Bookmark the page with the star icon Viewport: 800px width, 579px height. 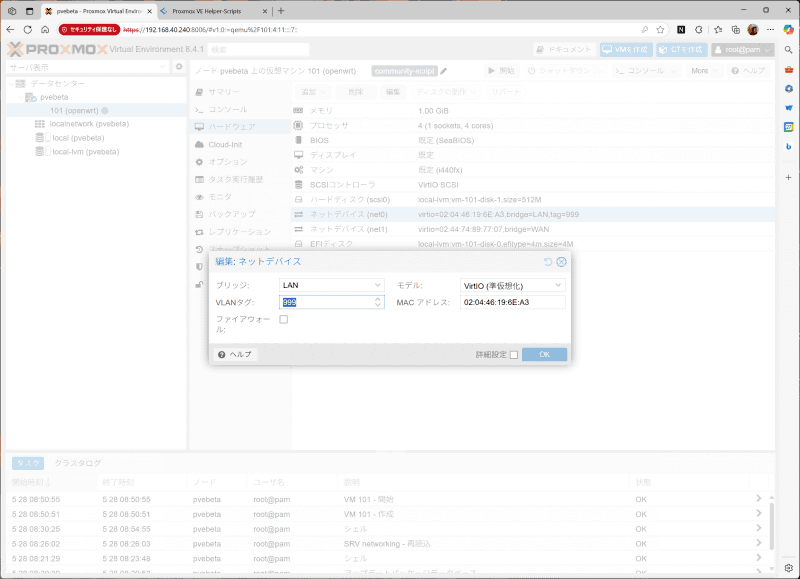click(x=660, y=30)
